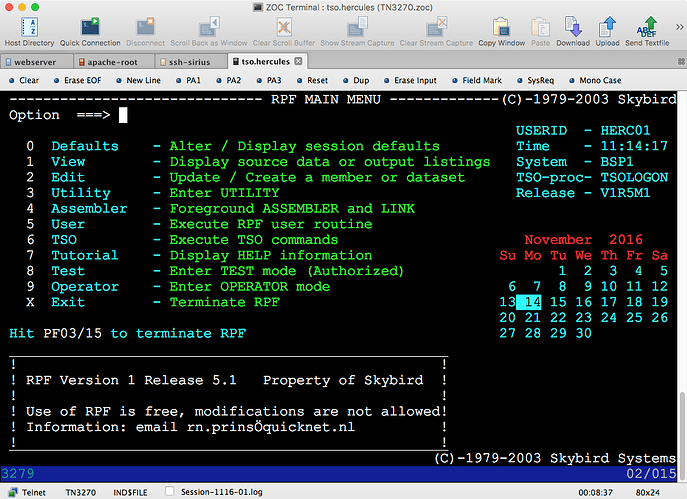Click the Option input field
Screen dimensions: 687x499
pyautogui.click(x=123, y=115)
